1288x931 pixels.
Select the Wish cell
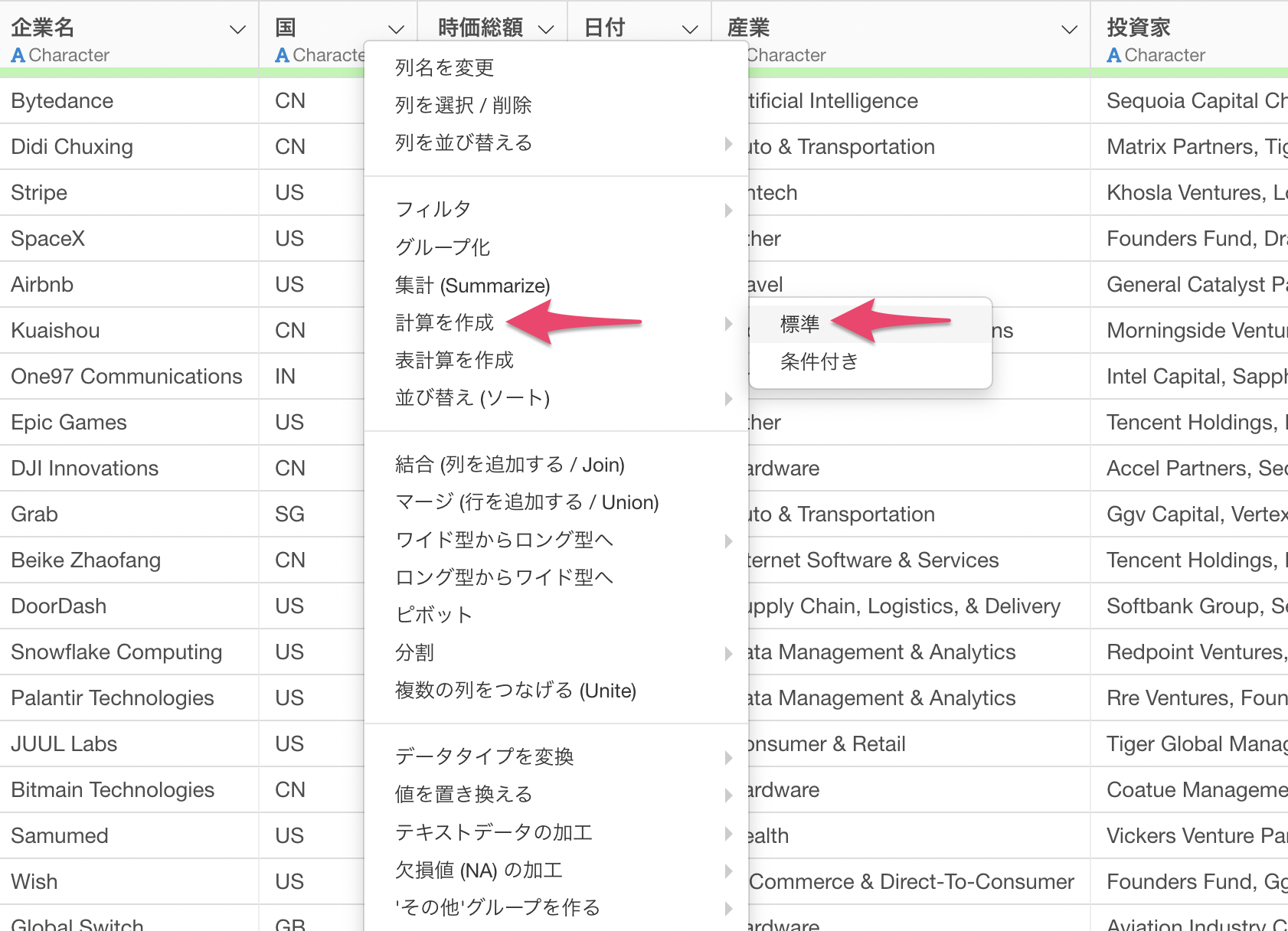pos(129,881)
